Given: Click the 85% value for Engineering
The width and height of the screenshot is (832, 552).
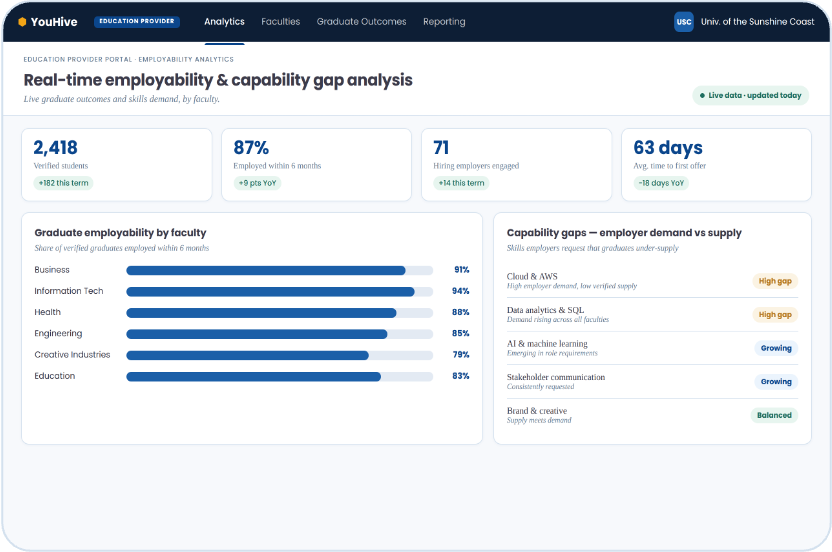Looking at the screenshot, I should (461, 333).
